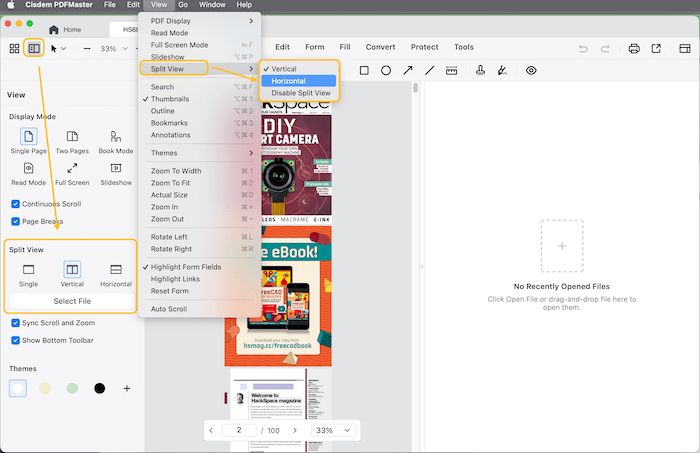Viewport: 700px width, 453px height.
Task: Select the Book Mode display icon
Action: (116, 136)
